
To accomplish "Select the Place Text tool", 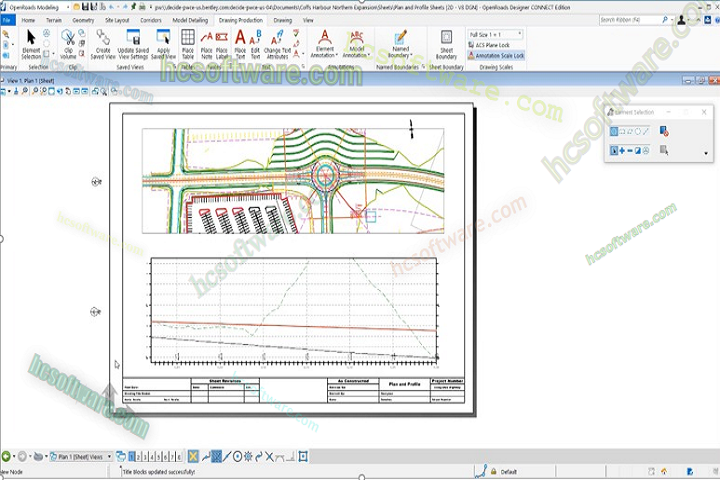I will point(240,44).
